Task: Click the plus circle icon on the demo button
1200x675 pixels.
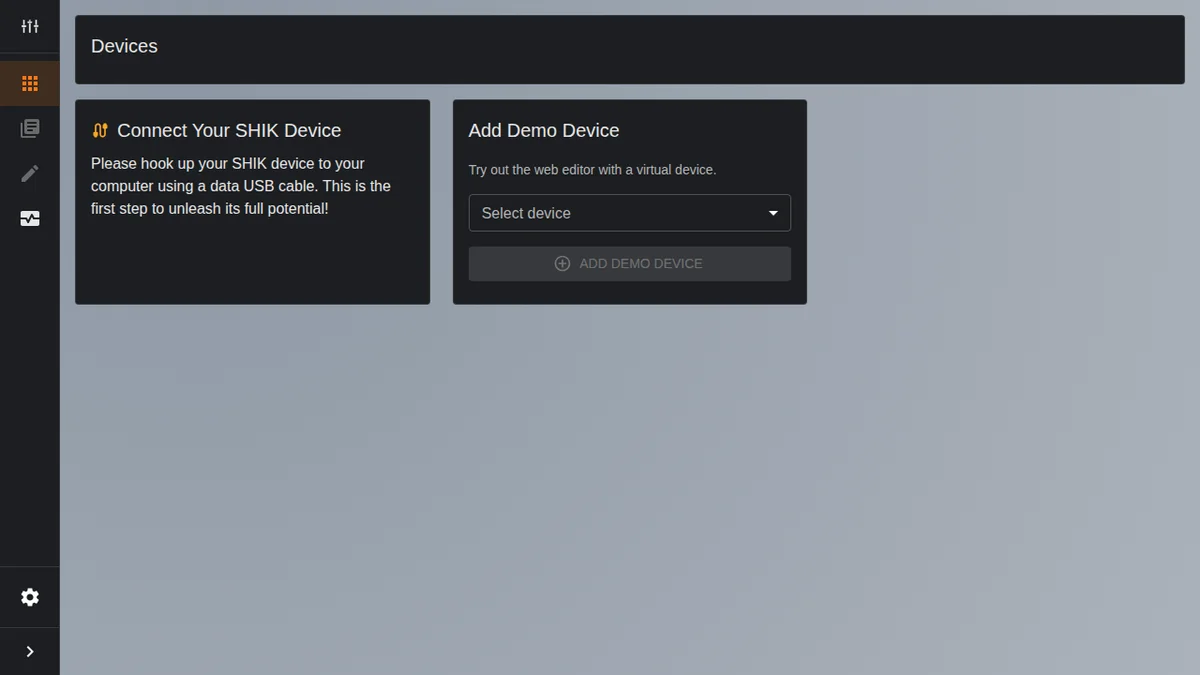Action: click(562, 264)
